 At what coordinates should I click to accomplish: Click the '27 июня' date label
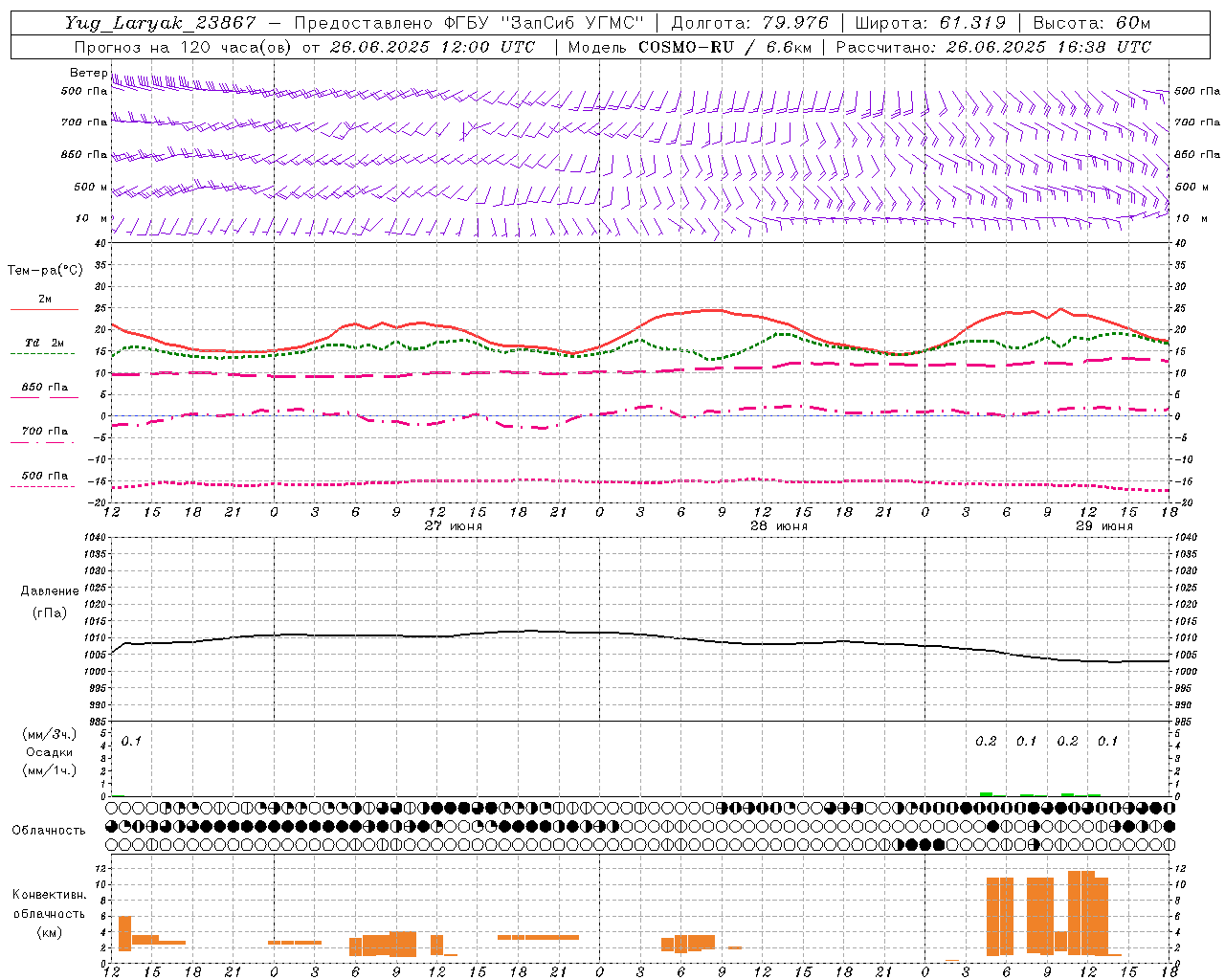tap(454, 526)
